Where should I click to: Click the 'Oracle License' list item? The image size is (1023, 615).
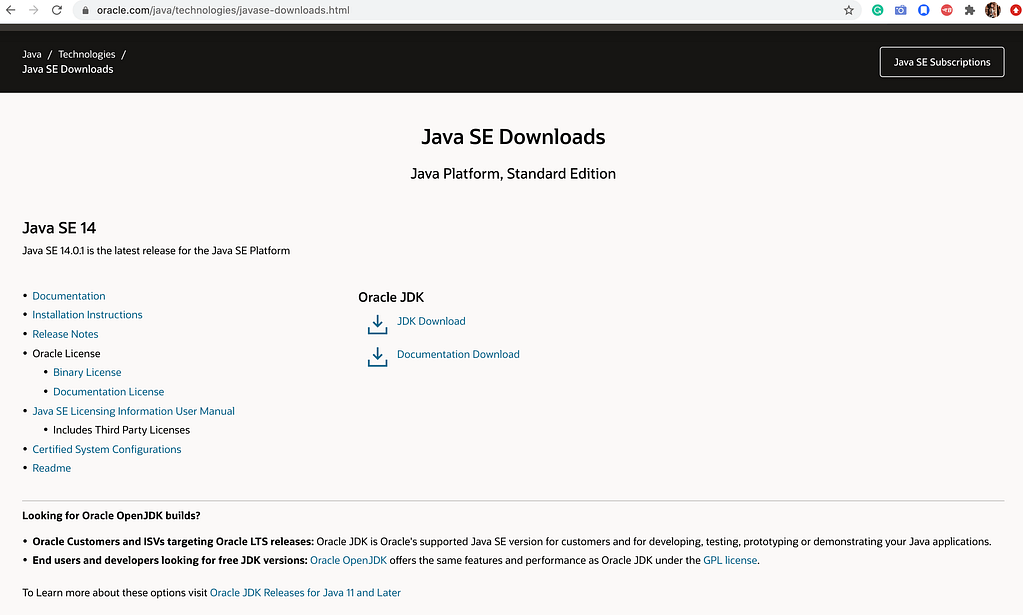pyautogui.click(x=66, y=353)
